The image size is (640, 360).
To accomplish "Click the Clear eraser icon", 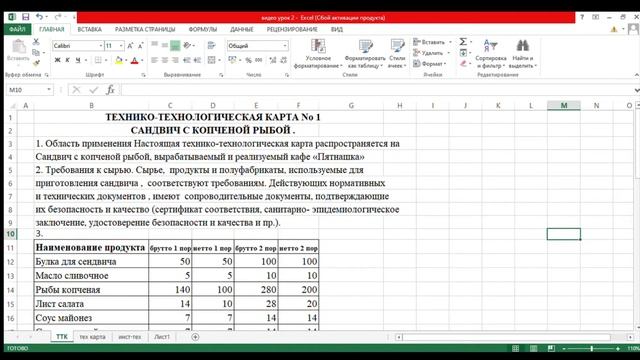I will click(x=463, y=63).
